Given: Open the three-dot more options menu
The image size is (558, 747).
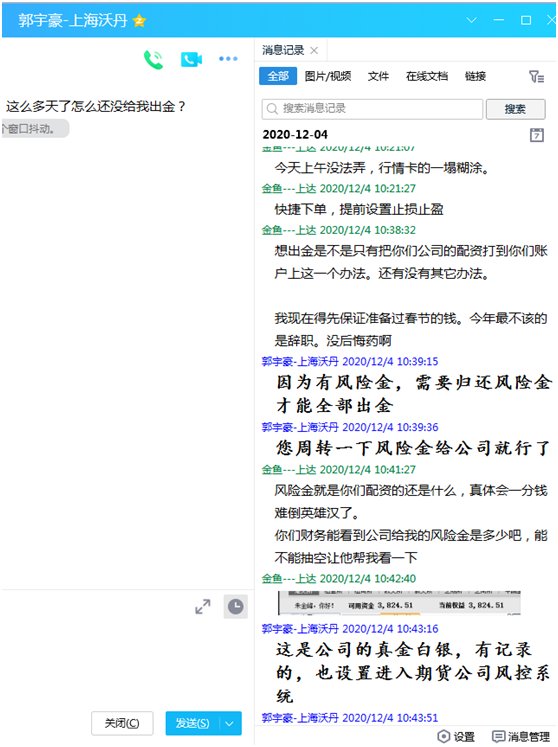Looking at the screenshot, I should [x=228, y=59].
